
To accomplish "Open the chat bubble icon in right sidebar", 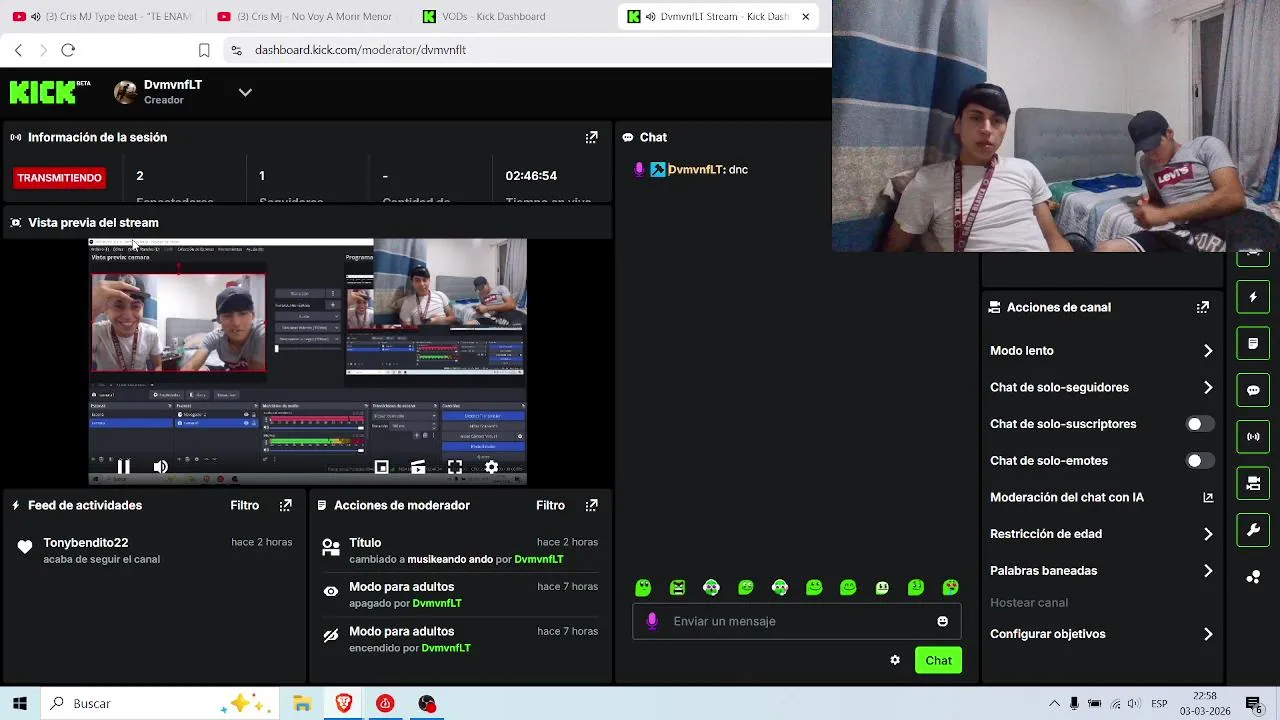I will coord(1253,390).
